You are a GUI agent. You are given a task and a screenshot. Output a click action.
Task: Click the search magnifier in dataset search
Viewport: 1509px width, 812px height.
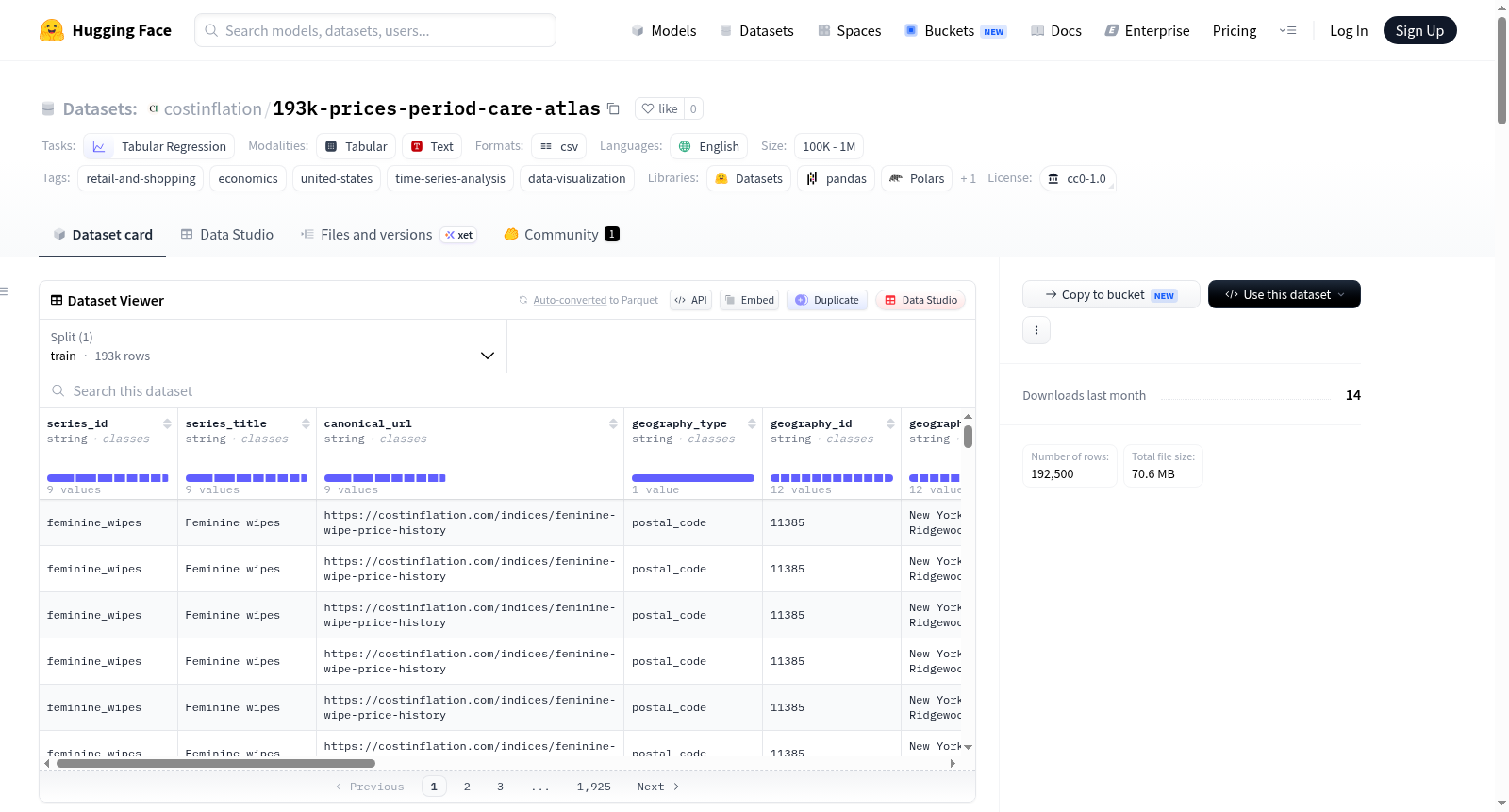[x=58, y=390]
